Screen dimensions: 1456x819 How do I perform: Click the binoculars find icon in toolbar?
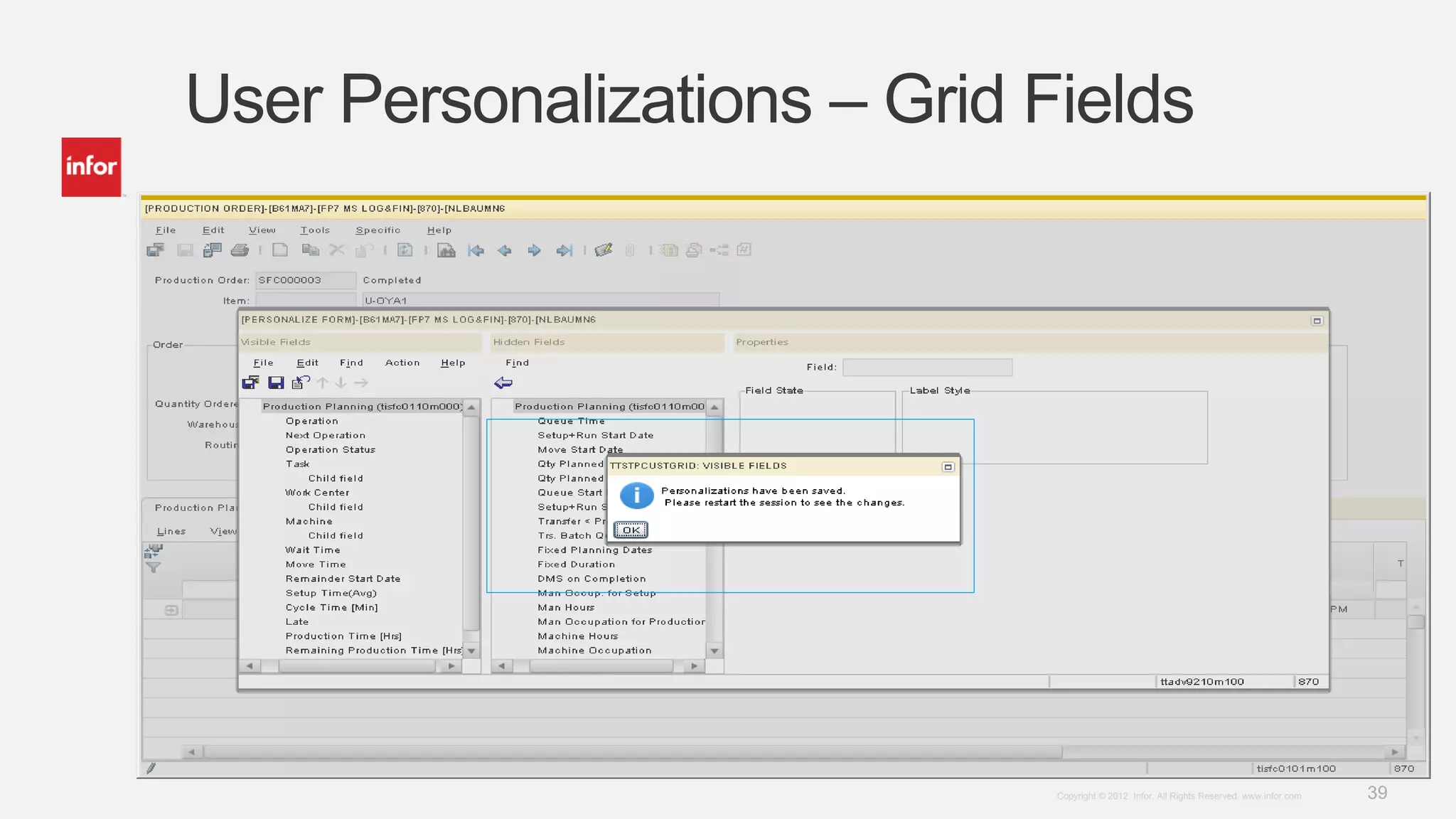[446, 250]
